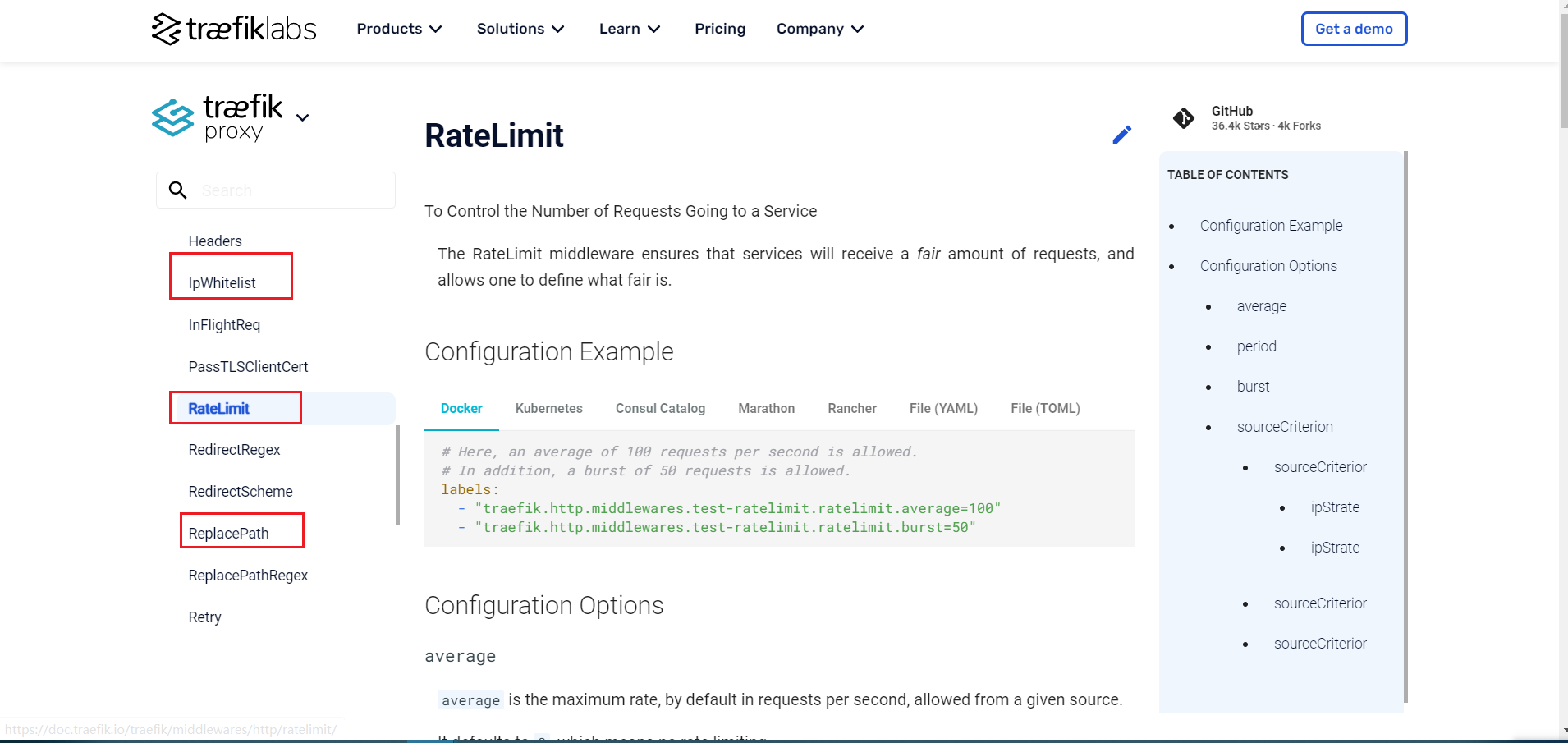Click the Configuration Options section heading
This screenshot has width=1568, height=743.
click(x=543, y=605)
